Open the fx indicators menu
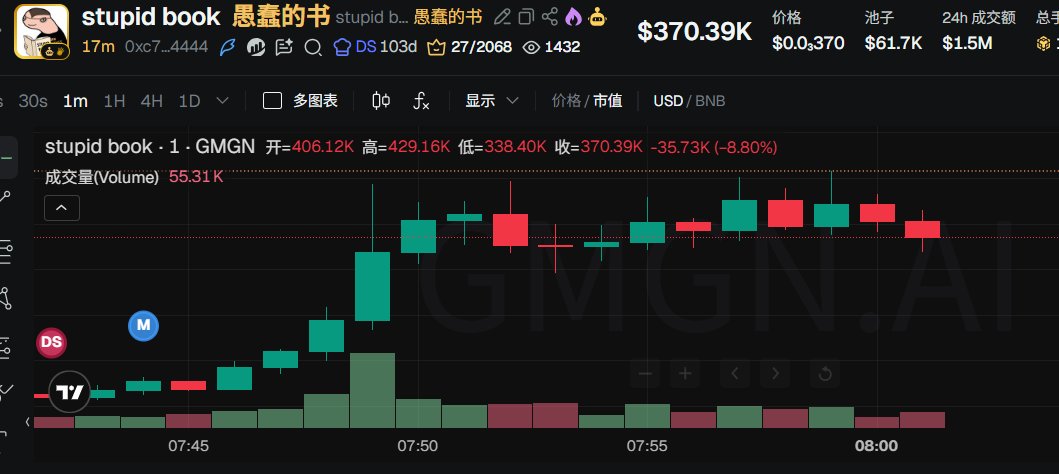Screen dimensions: 1059x474 click(421, 101)
